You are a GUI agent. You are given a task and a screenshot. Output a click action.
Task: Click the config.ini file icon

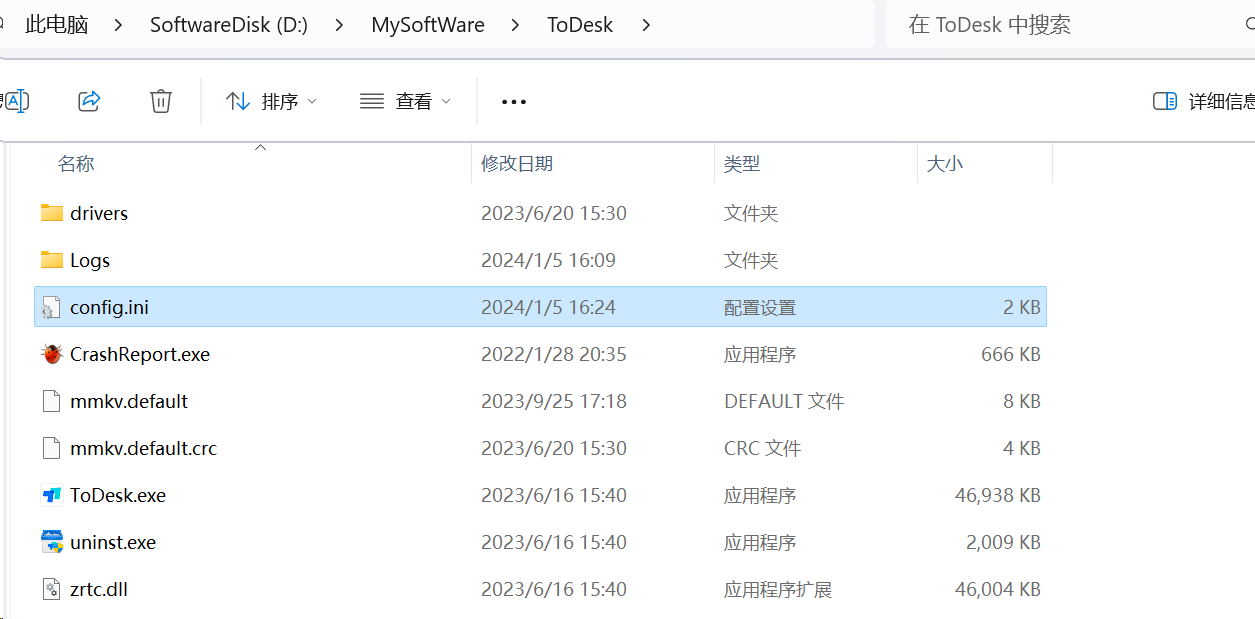[x=52, y=307]
